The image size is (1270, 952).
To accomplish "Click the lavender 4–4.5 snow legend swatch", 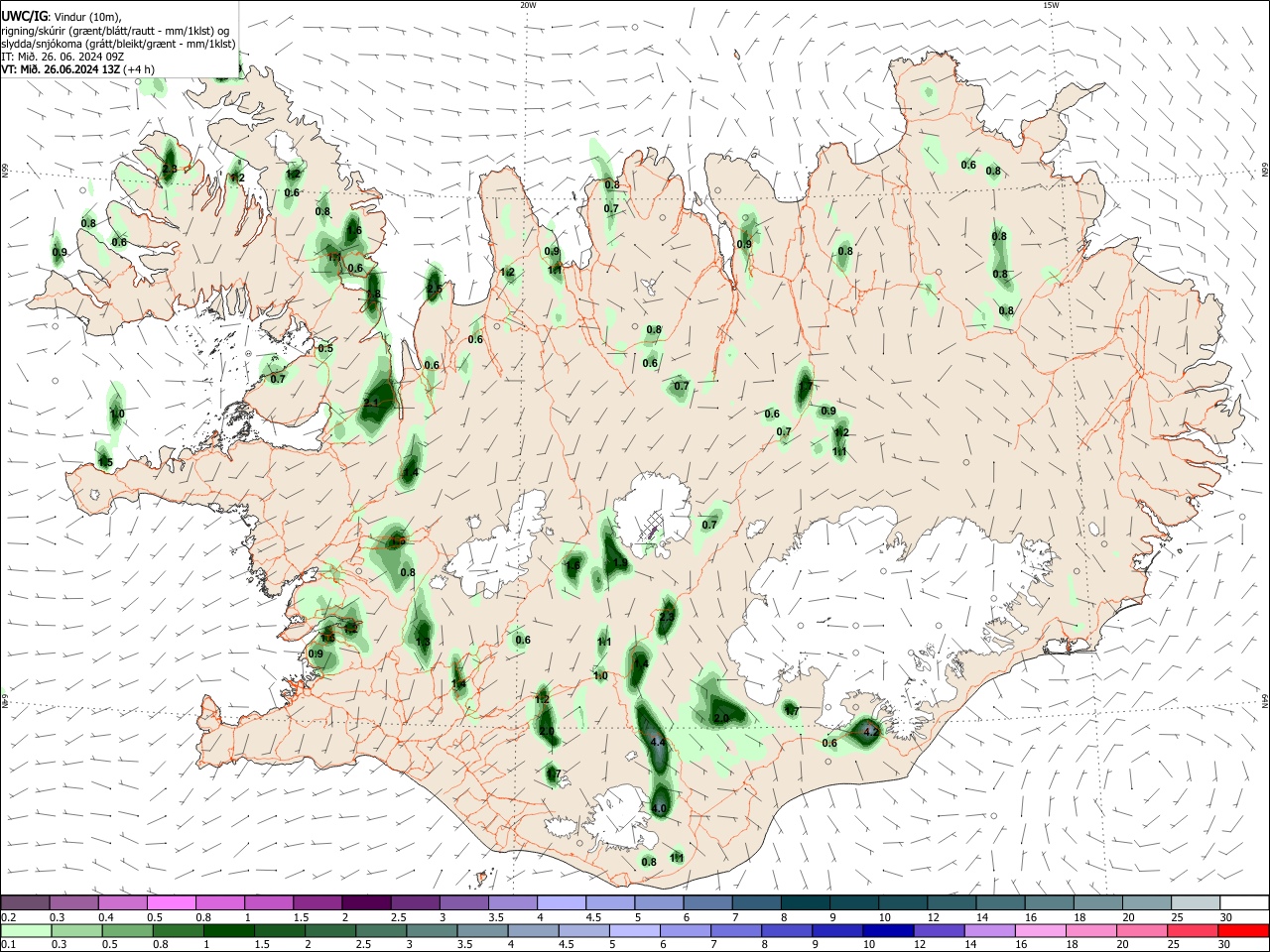I will point(562,902).
